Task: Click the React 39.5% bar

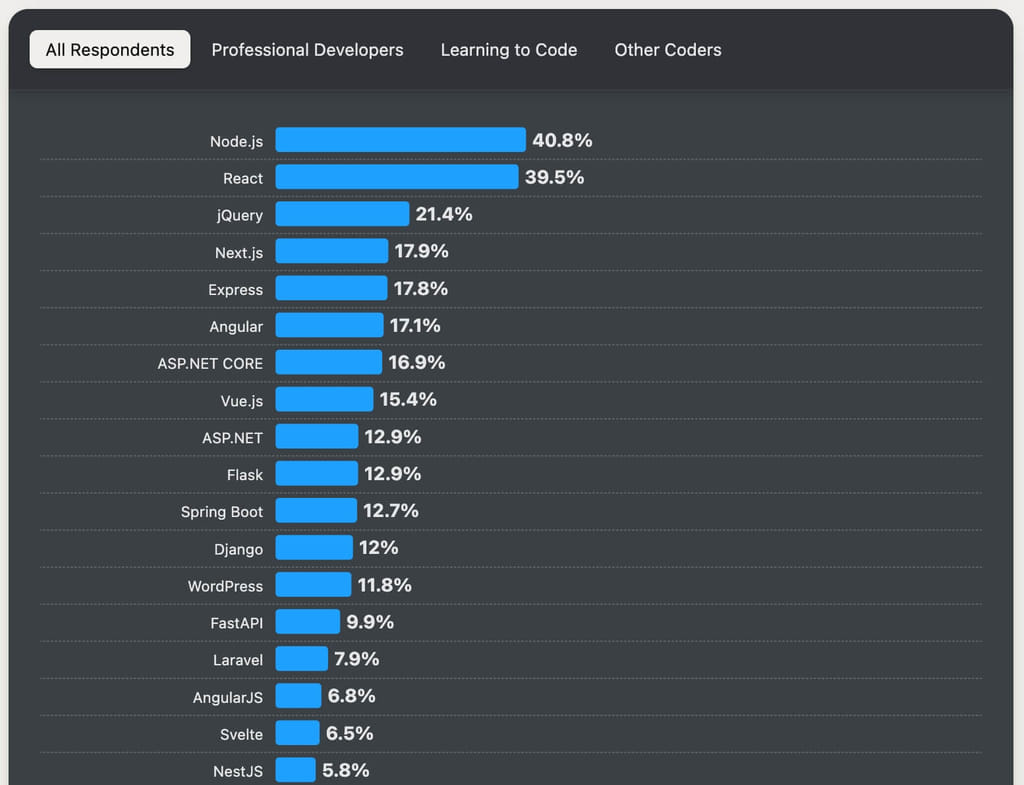Action: tap(396, 177)
